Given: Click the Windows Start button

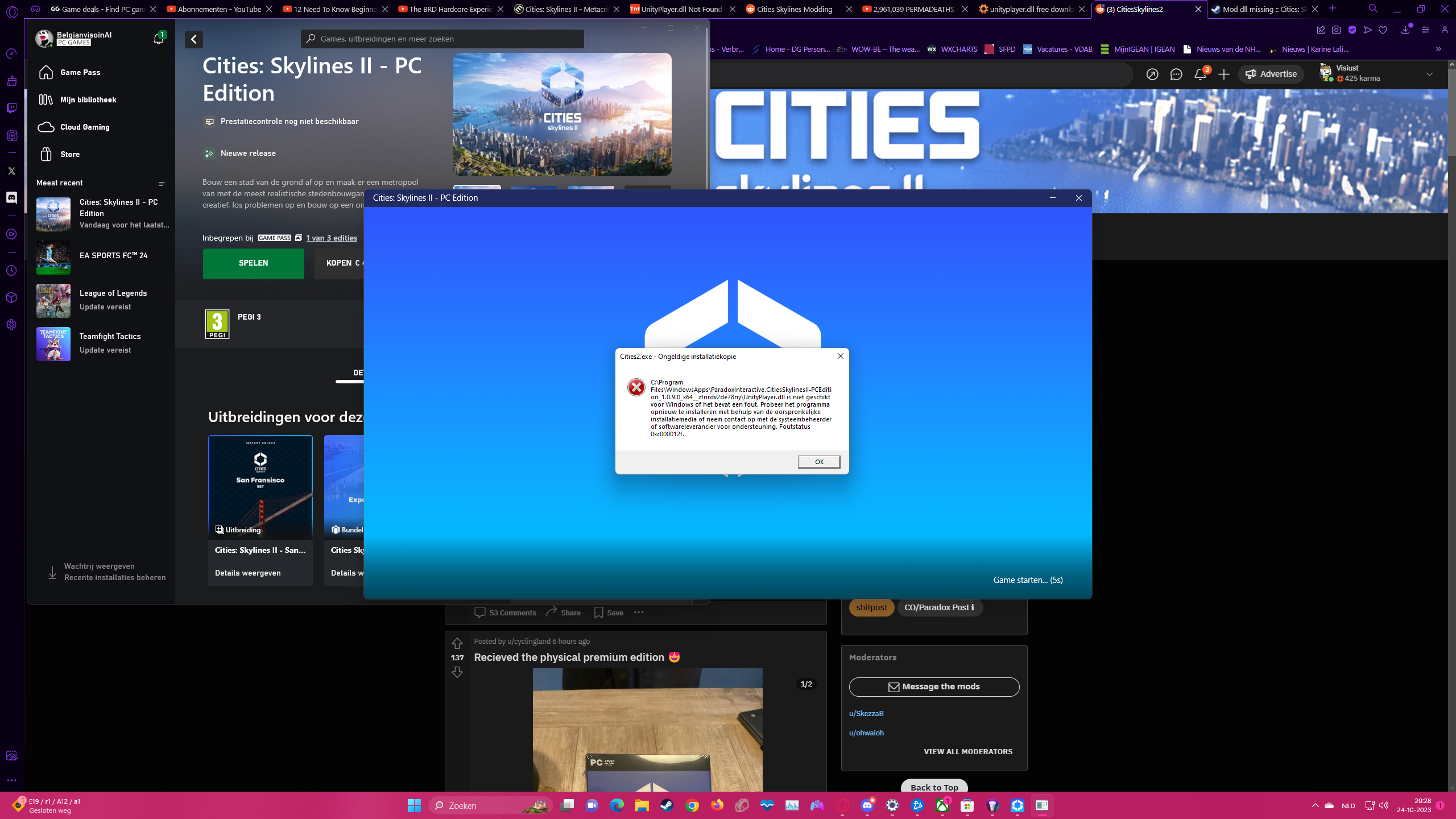Looking at the screenshot, I should pos(414,805).
